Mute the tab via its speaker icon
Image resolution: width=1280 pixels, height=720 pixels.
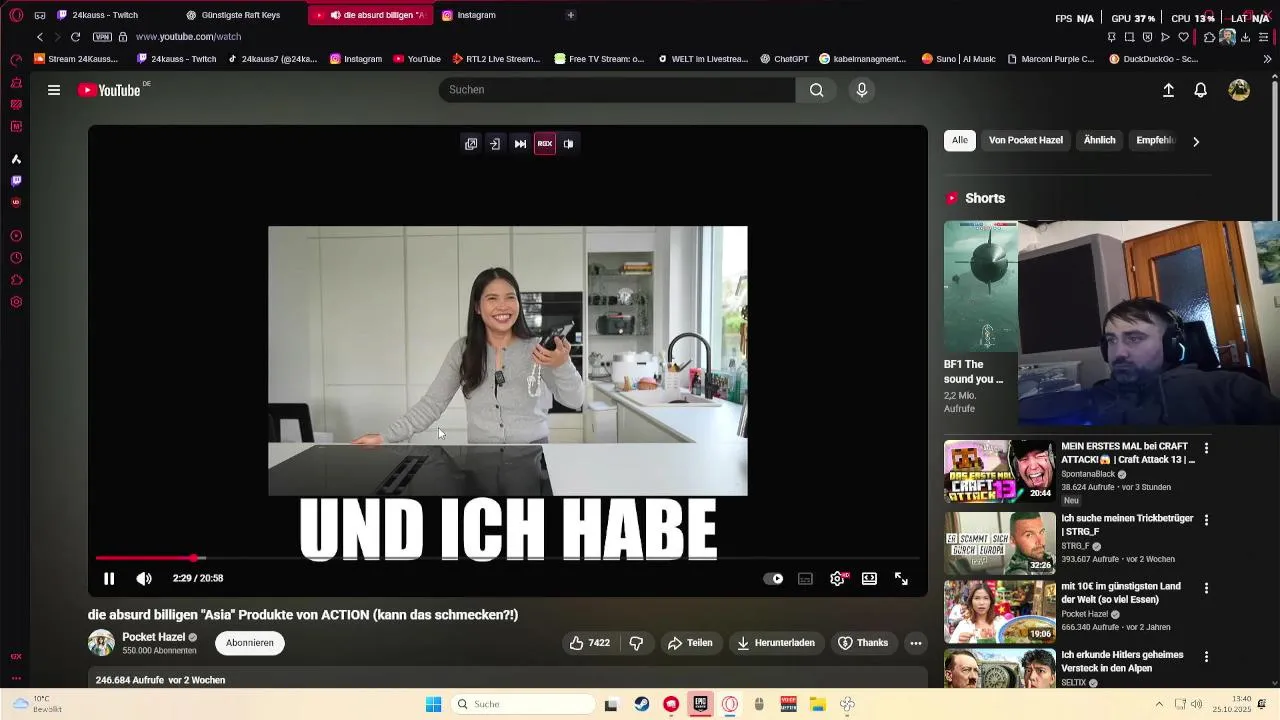335,15
